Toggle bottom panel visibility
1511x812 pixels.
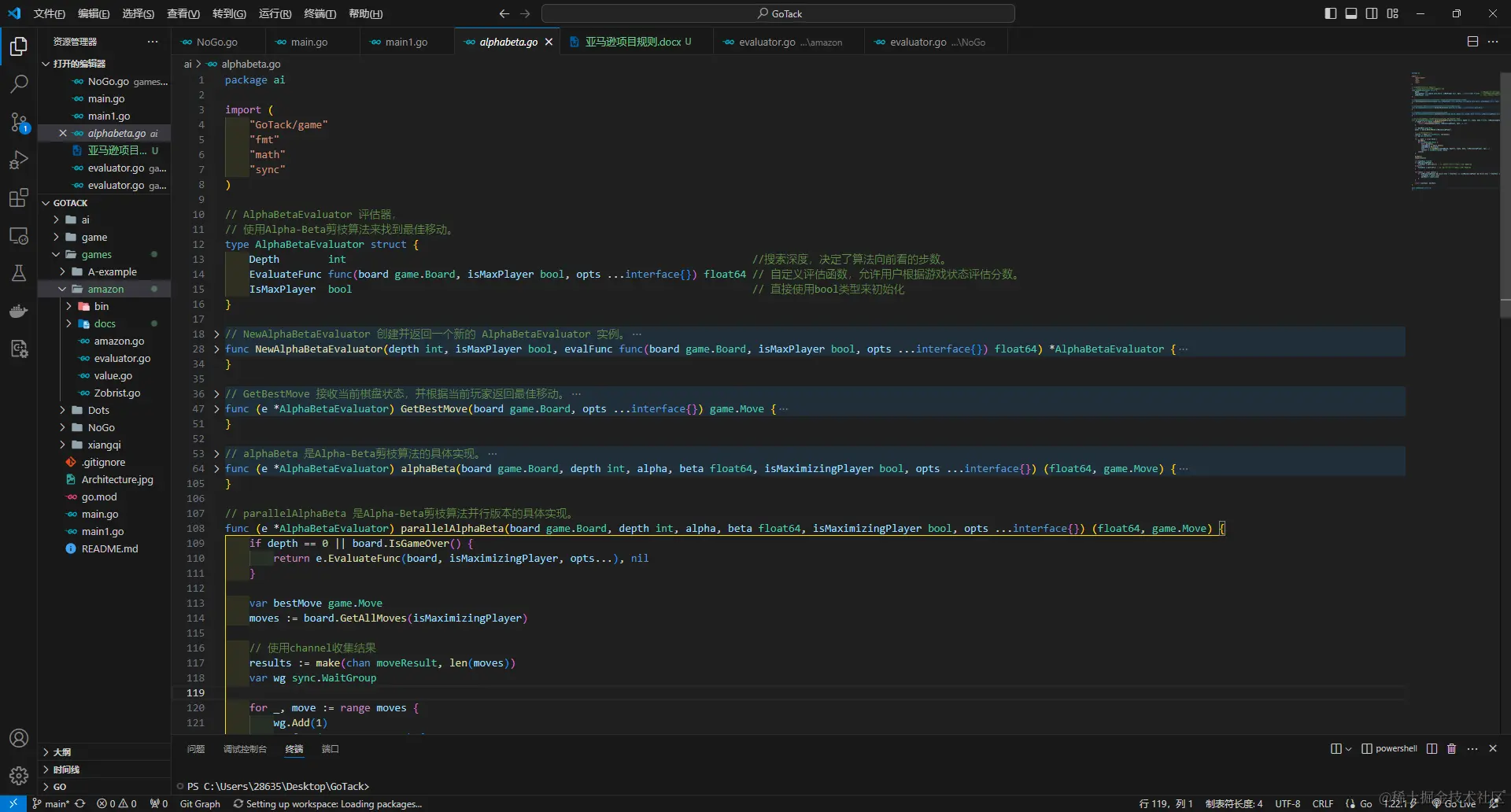point(1351,13)
